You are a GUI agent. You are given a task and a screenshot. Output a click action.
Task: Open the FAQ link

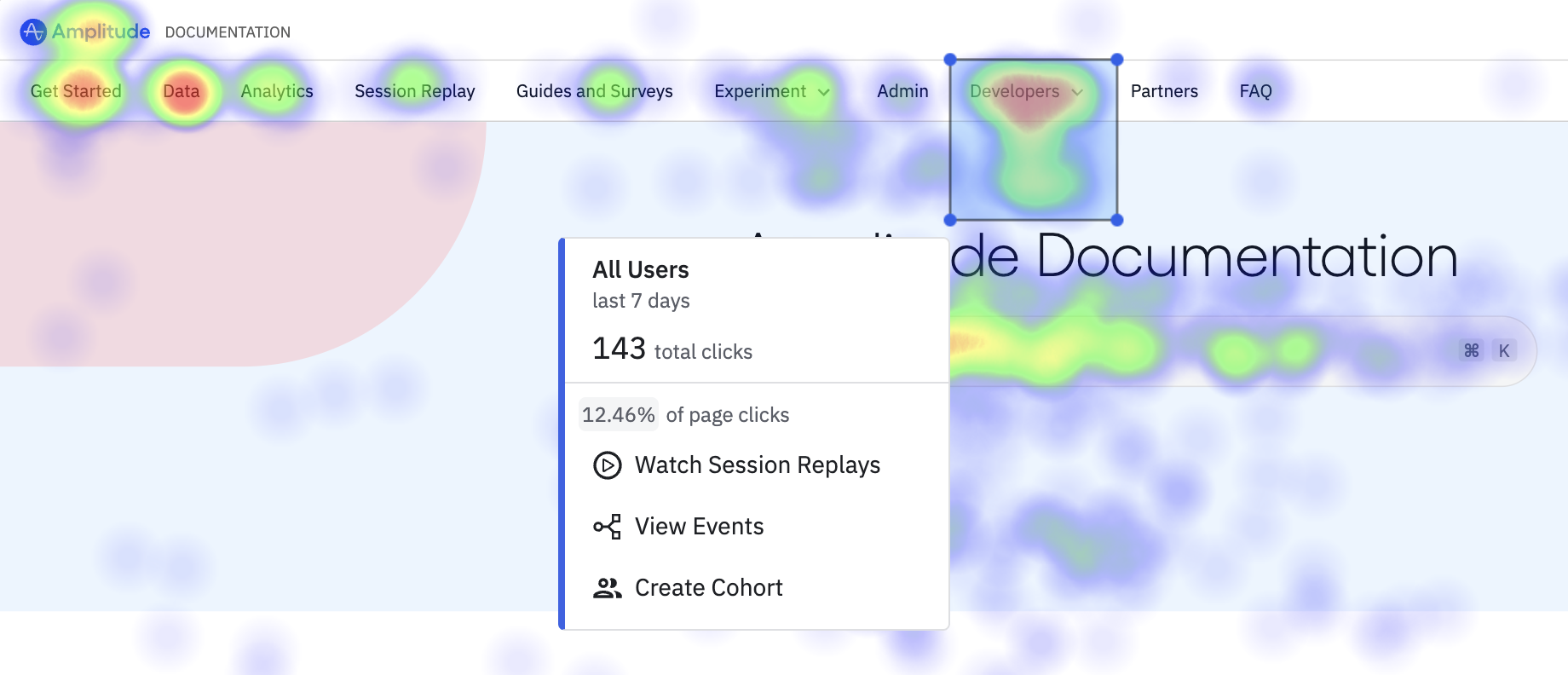point(1255,91)
